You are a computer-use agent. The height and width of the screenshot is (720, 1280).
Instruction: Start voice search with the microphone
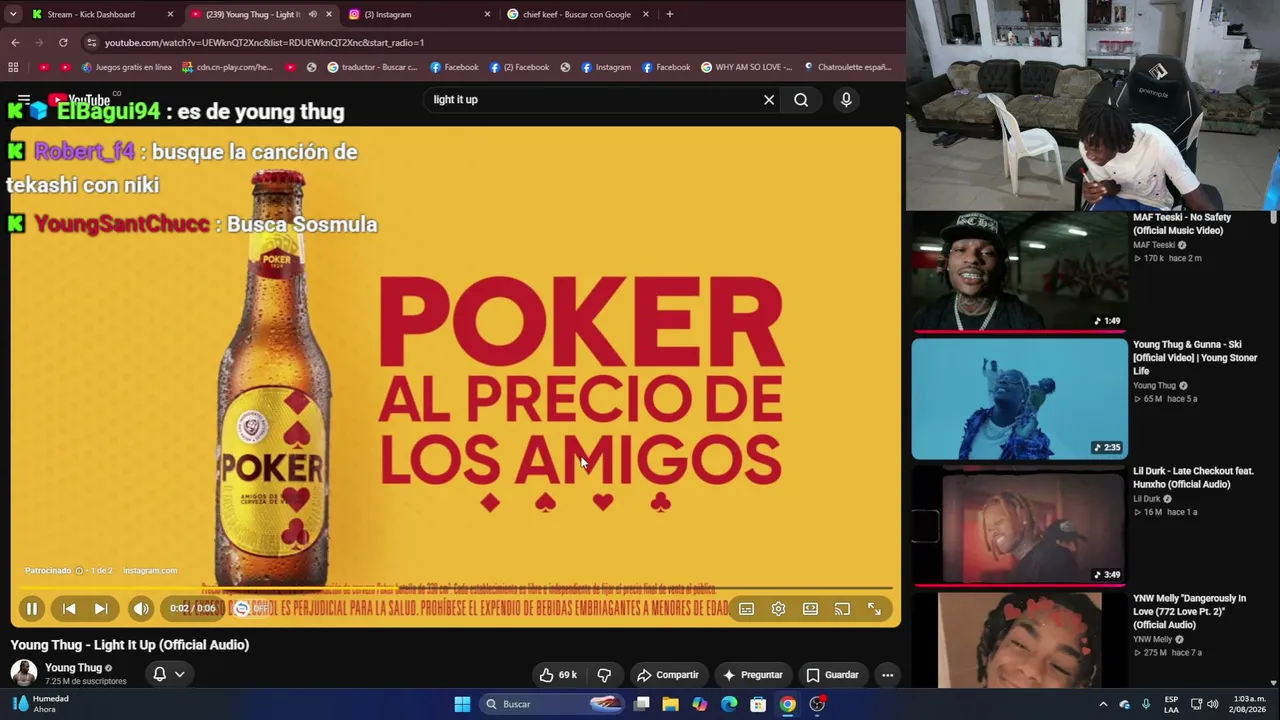point(846,100)
